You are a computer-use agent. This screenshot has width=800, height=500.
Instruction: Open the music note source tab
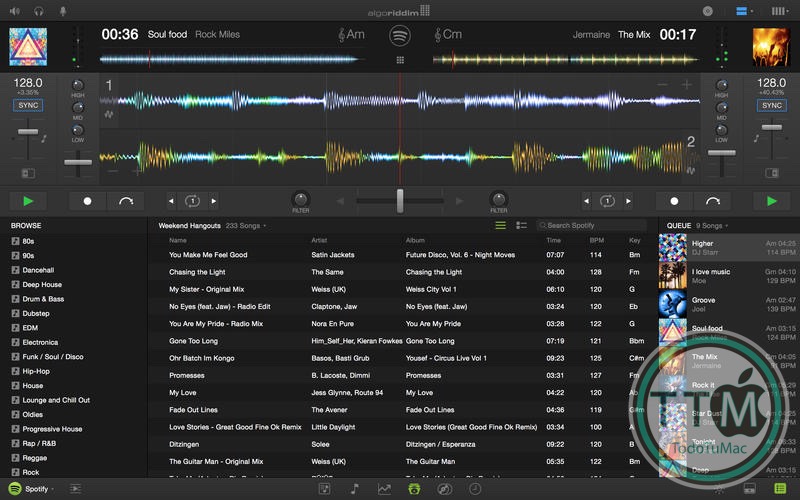[355, 489]
